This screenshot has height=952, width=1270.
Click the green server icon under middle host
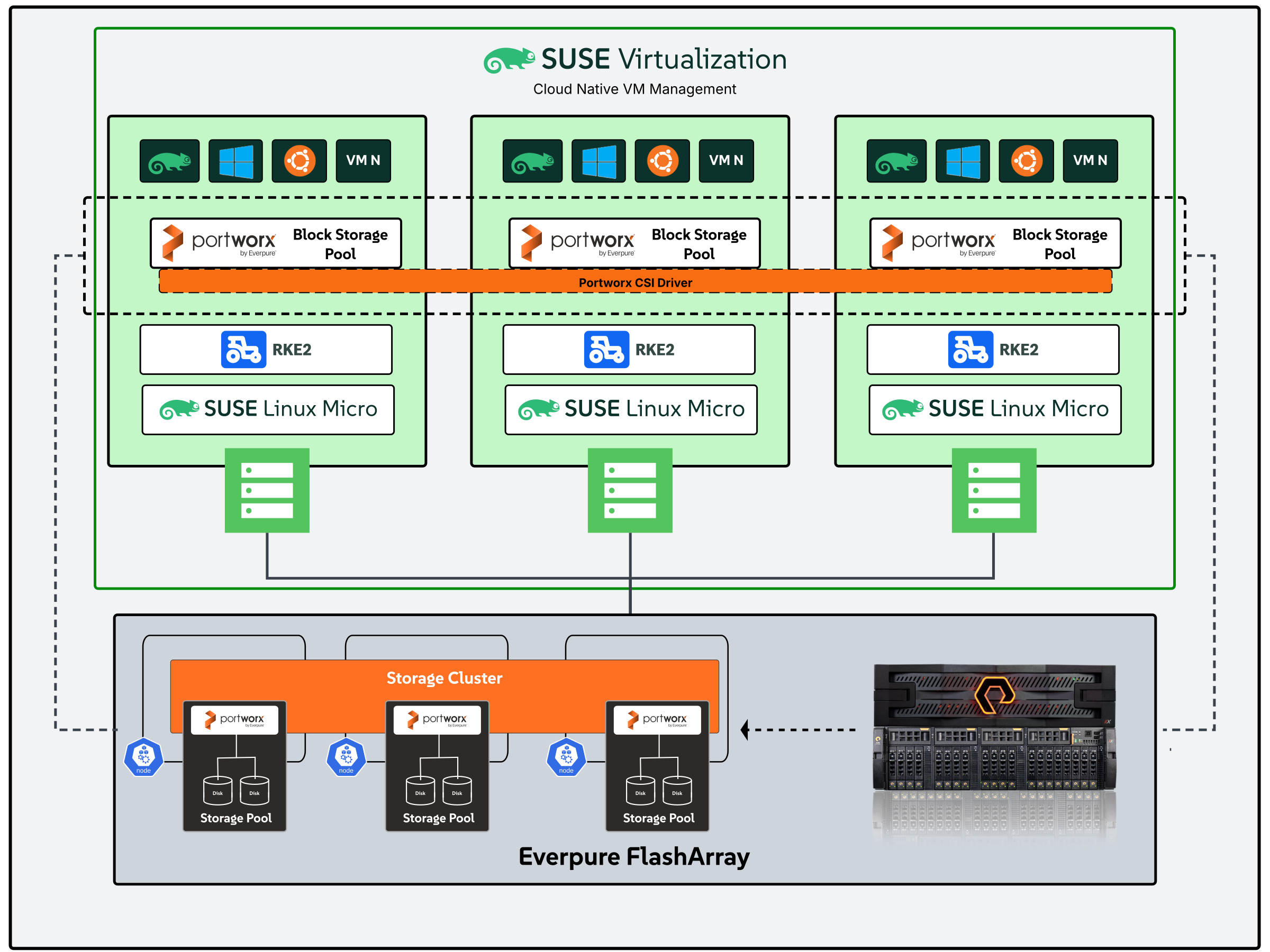(x=630, y=490)
